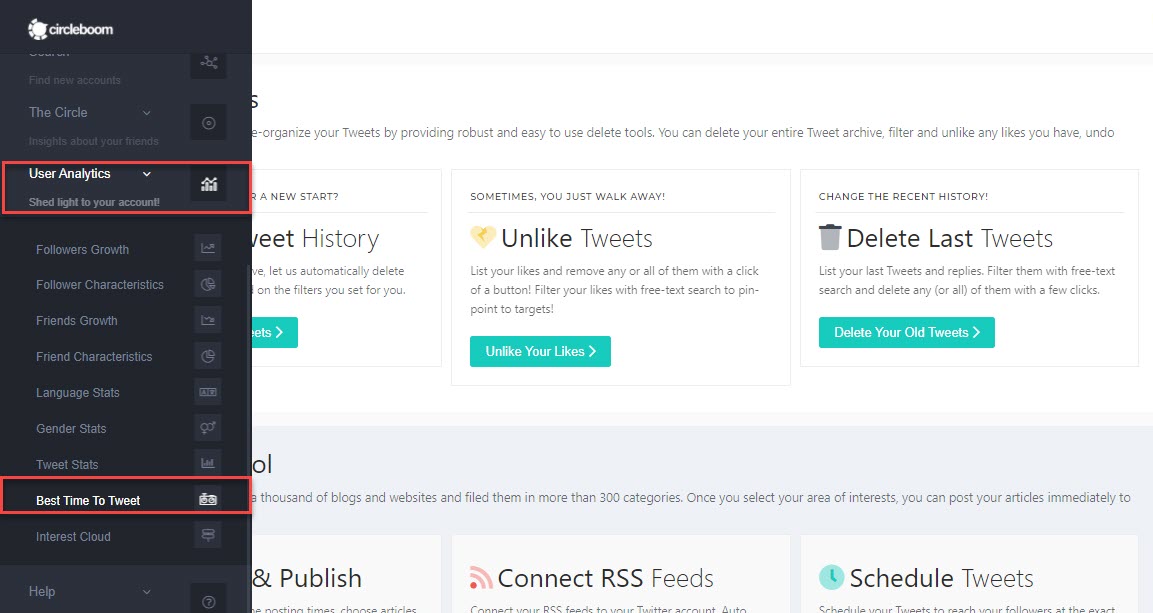Open Gender Stats menu item

tap(71, 429)
